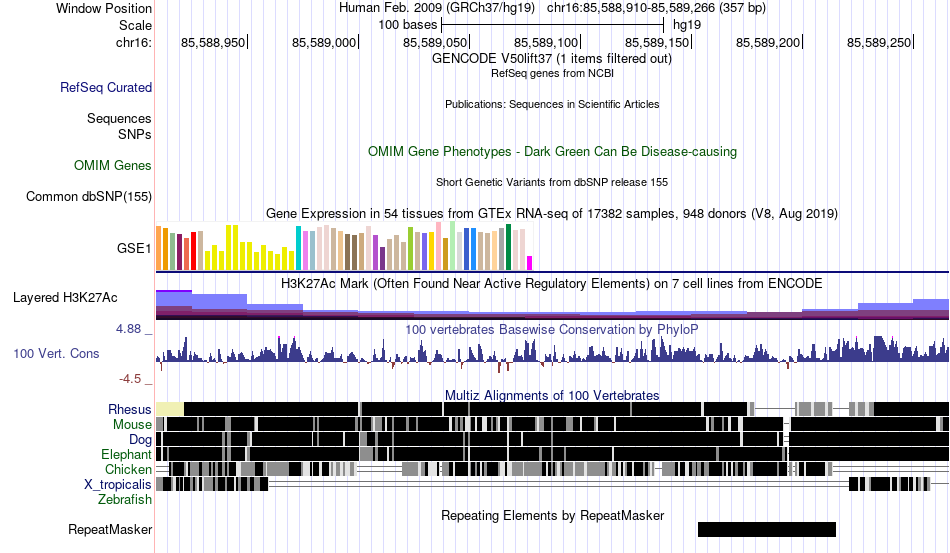Select the Layered H3K27Ac track label
The image size is (950, 553).
tap(65, 297)
